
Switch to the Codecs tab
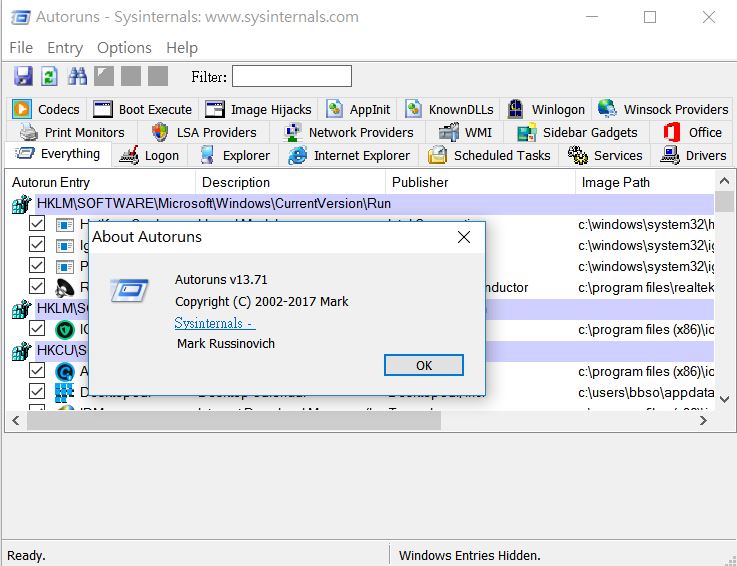(46, 109)
